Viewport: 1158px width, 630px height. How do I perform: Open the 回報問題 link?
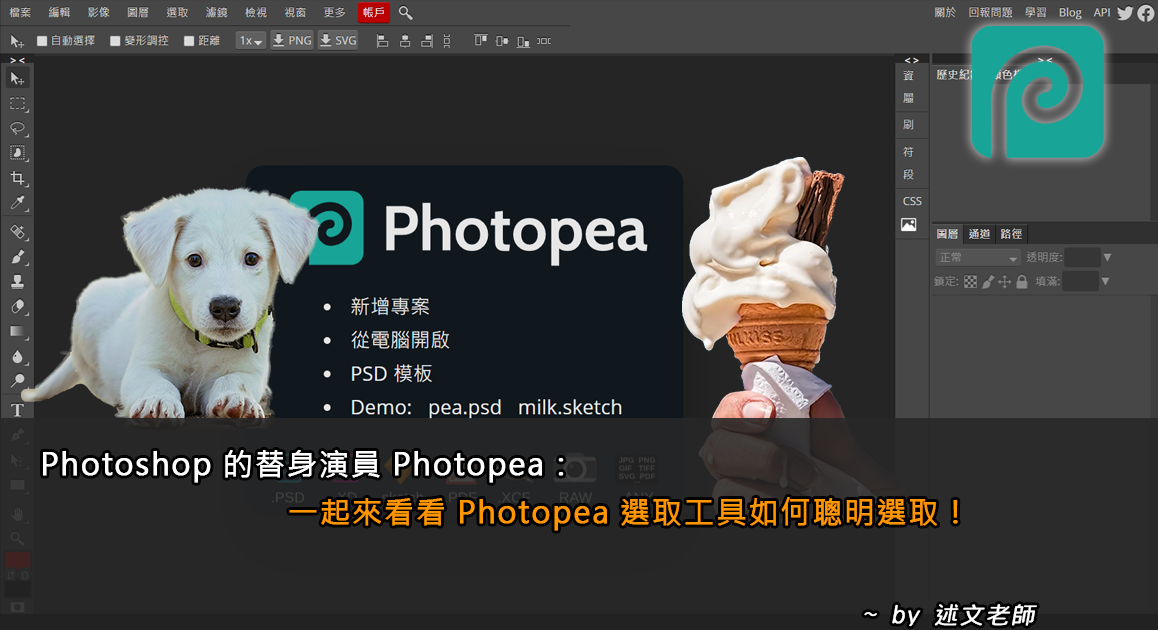click(990, 13)
